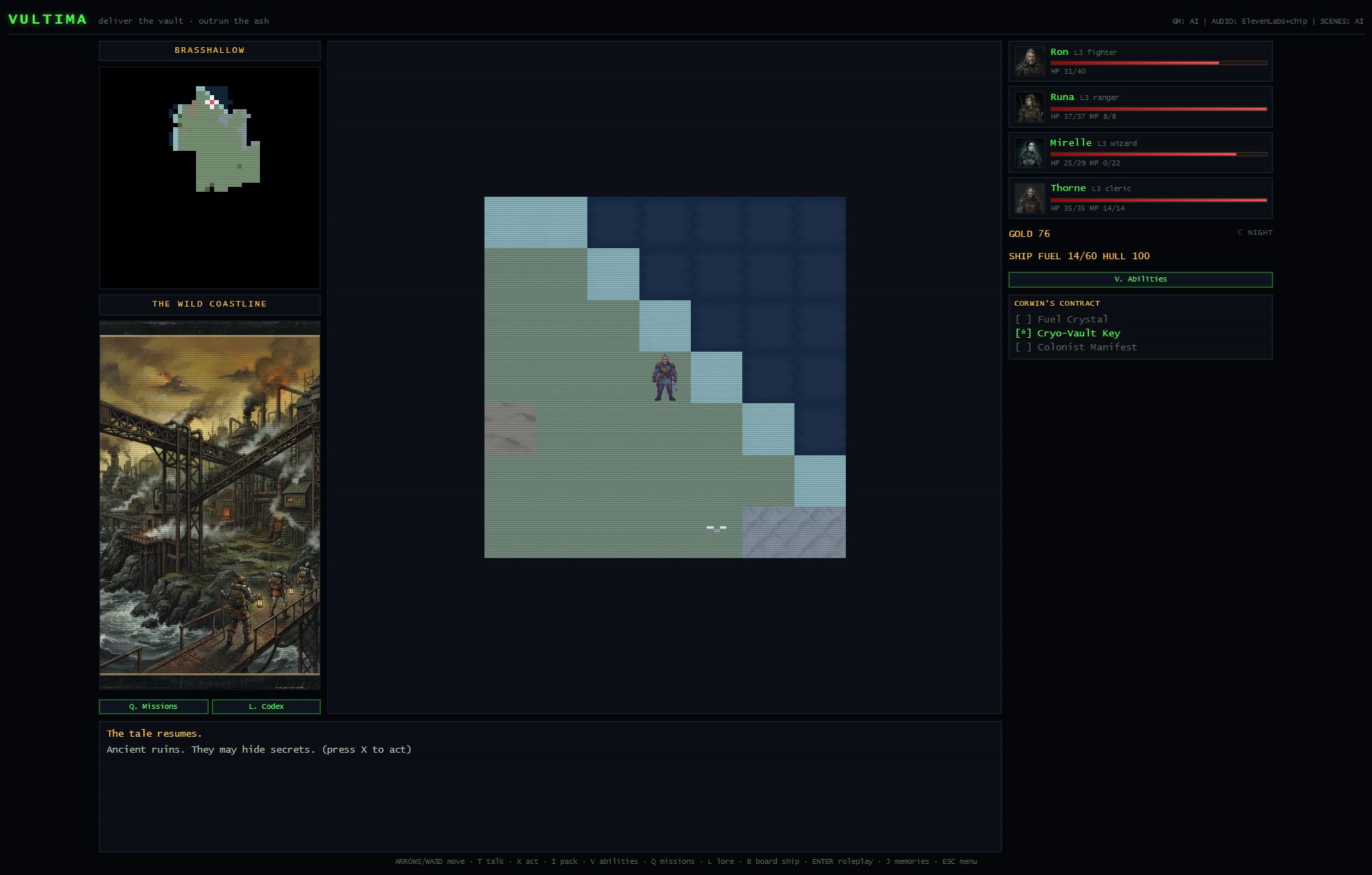Click 'SCENES: AI' status text

(1341, 22)
